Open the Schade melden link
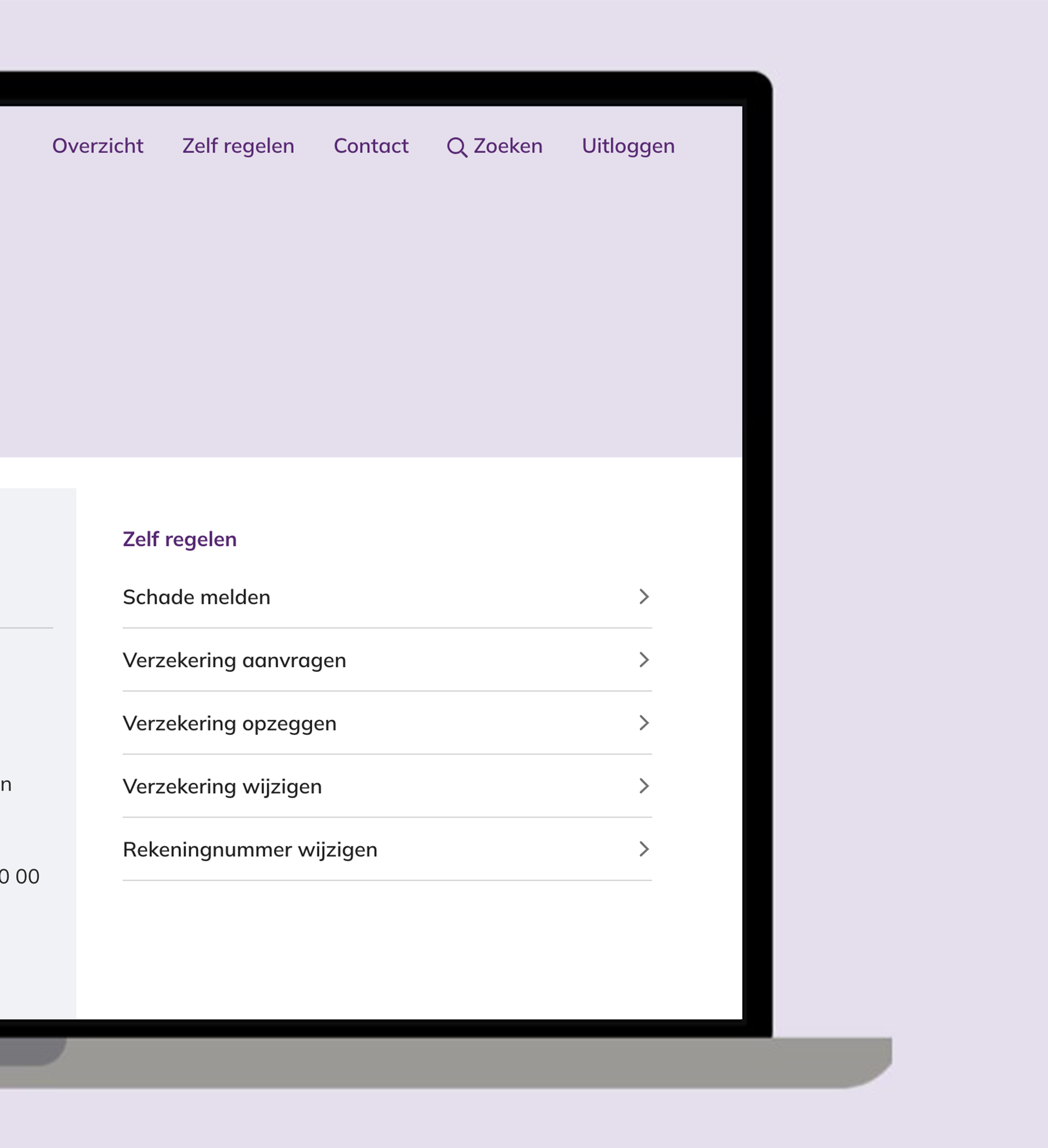This screenshot has width=1048, height=1148. 196,597
